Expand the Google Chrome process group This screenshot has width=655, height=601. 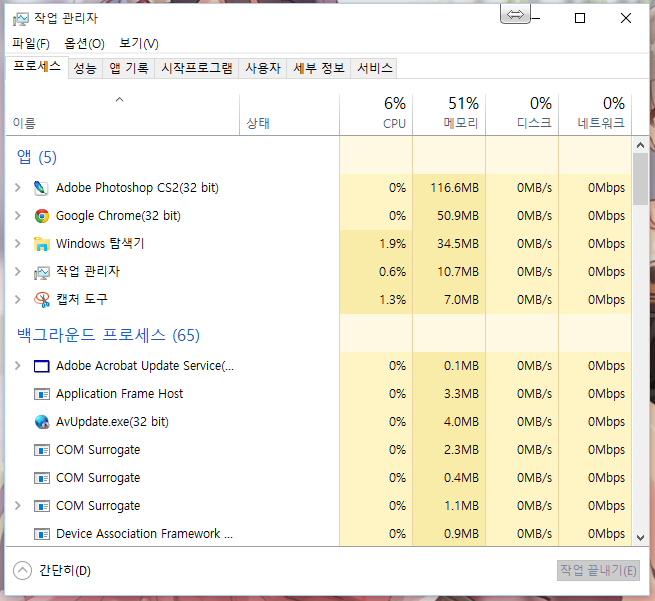tap(18, 216)
